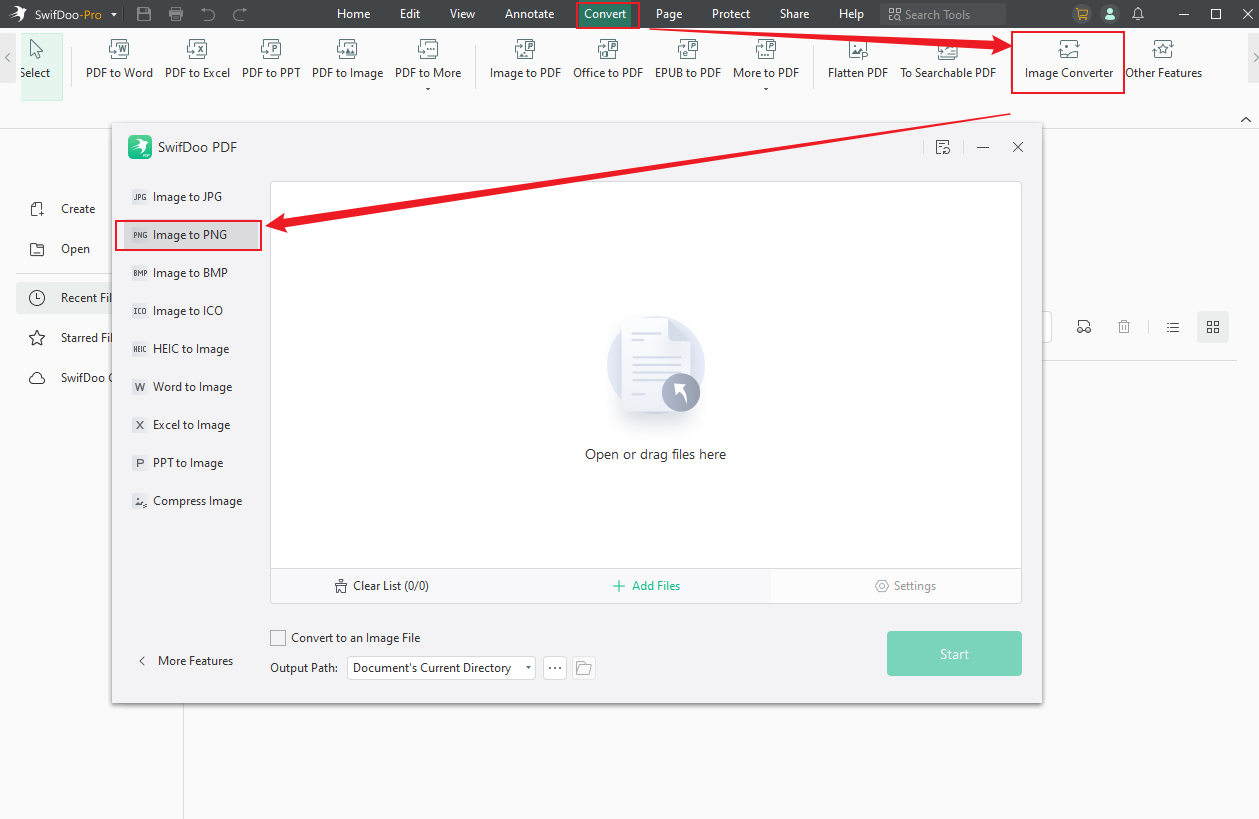Open the Image to PDF converter

pos(524,60)
